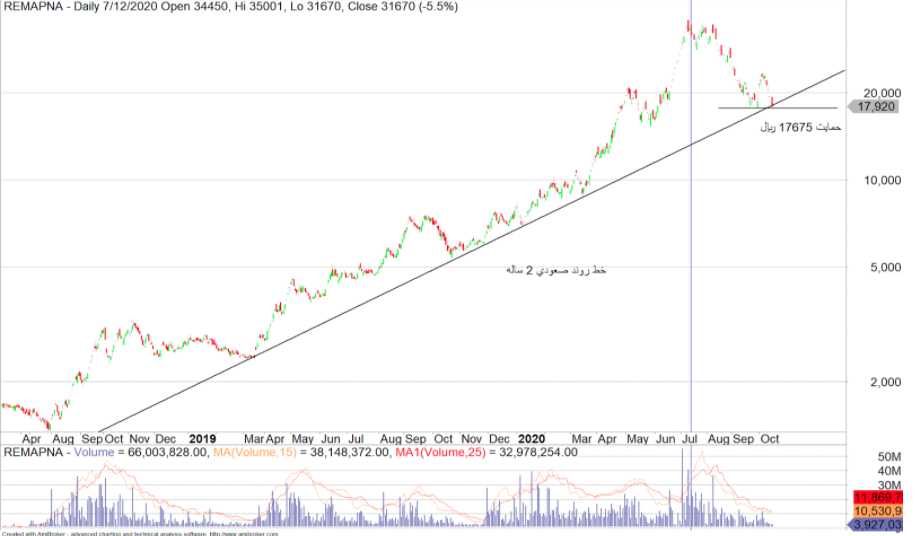The height and width of the screenshot is (536, 915).
Task: Click the 2020 year label on time axis
Action: [x=532, y=439]
